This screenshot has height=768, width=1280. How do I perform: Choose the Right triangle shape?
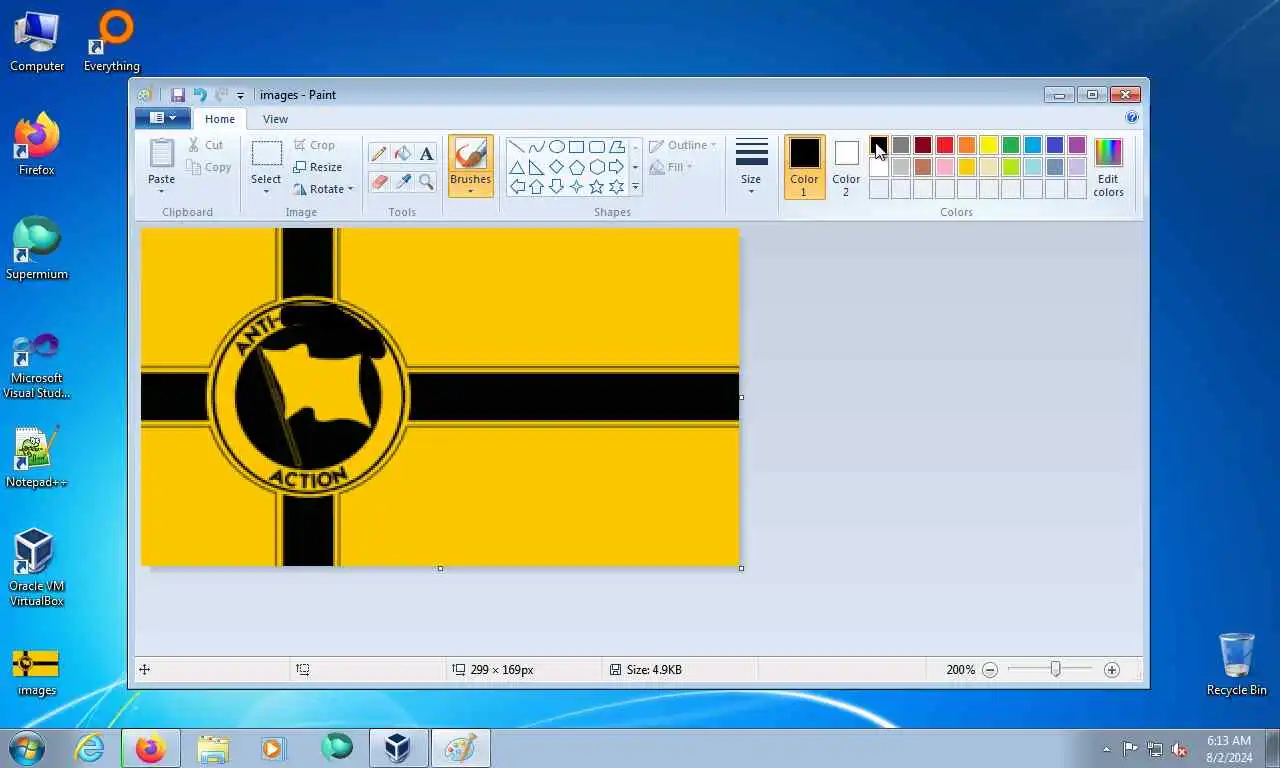coord(537,167)
